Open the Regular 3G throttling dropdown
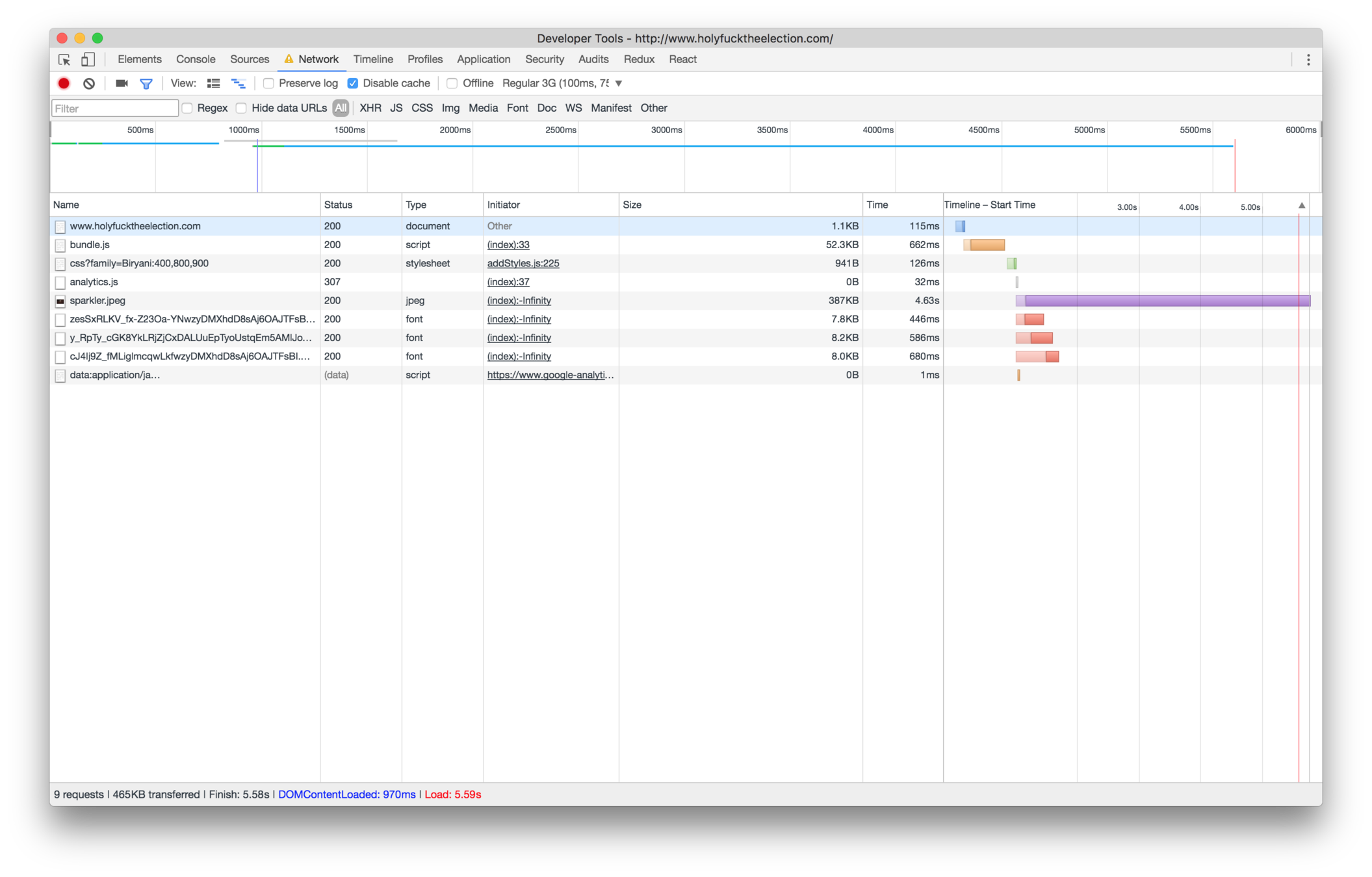Viewport: 1372px width, 877px height. click(x=619, y=83)
